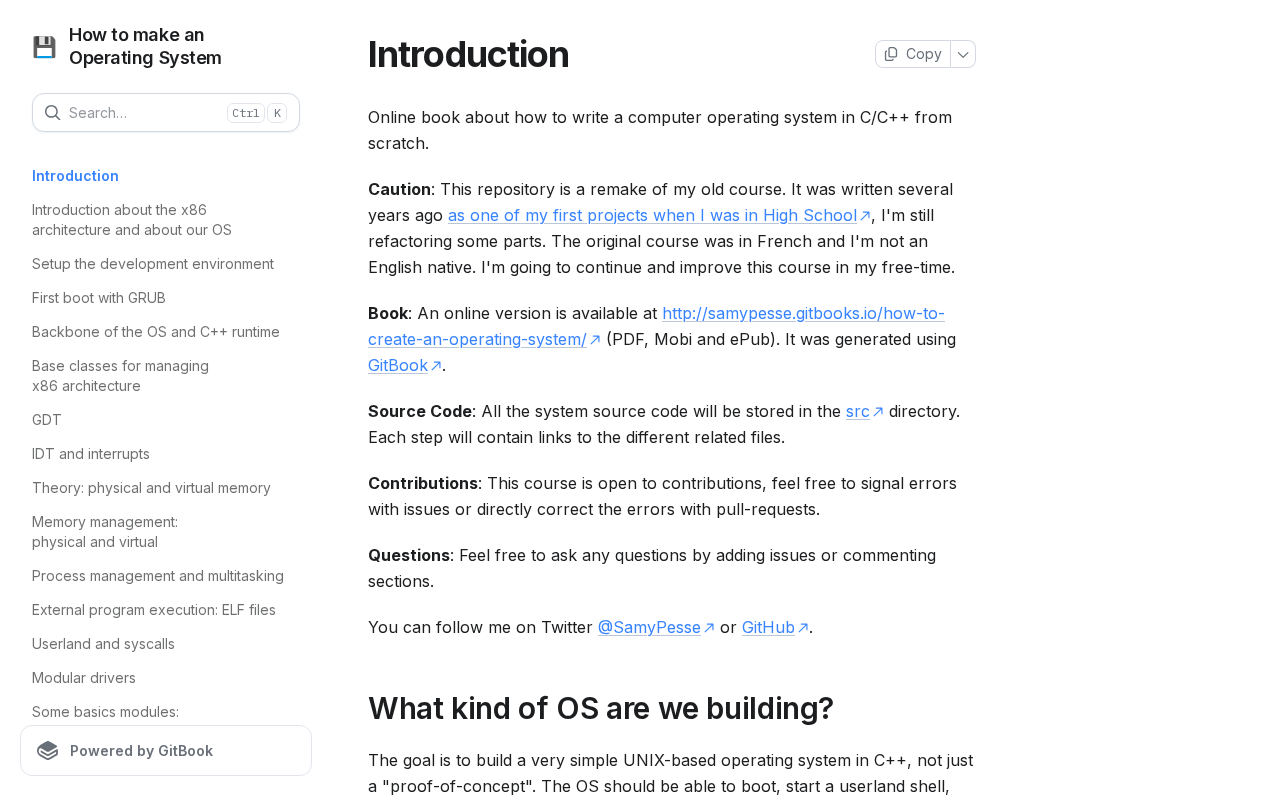Expand the Copy button dropdown chevron
Screen dimensions: 1280x800
pos(963,54)
